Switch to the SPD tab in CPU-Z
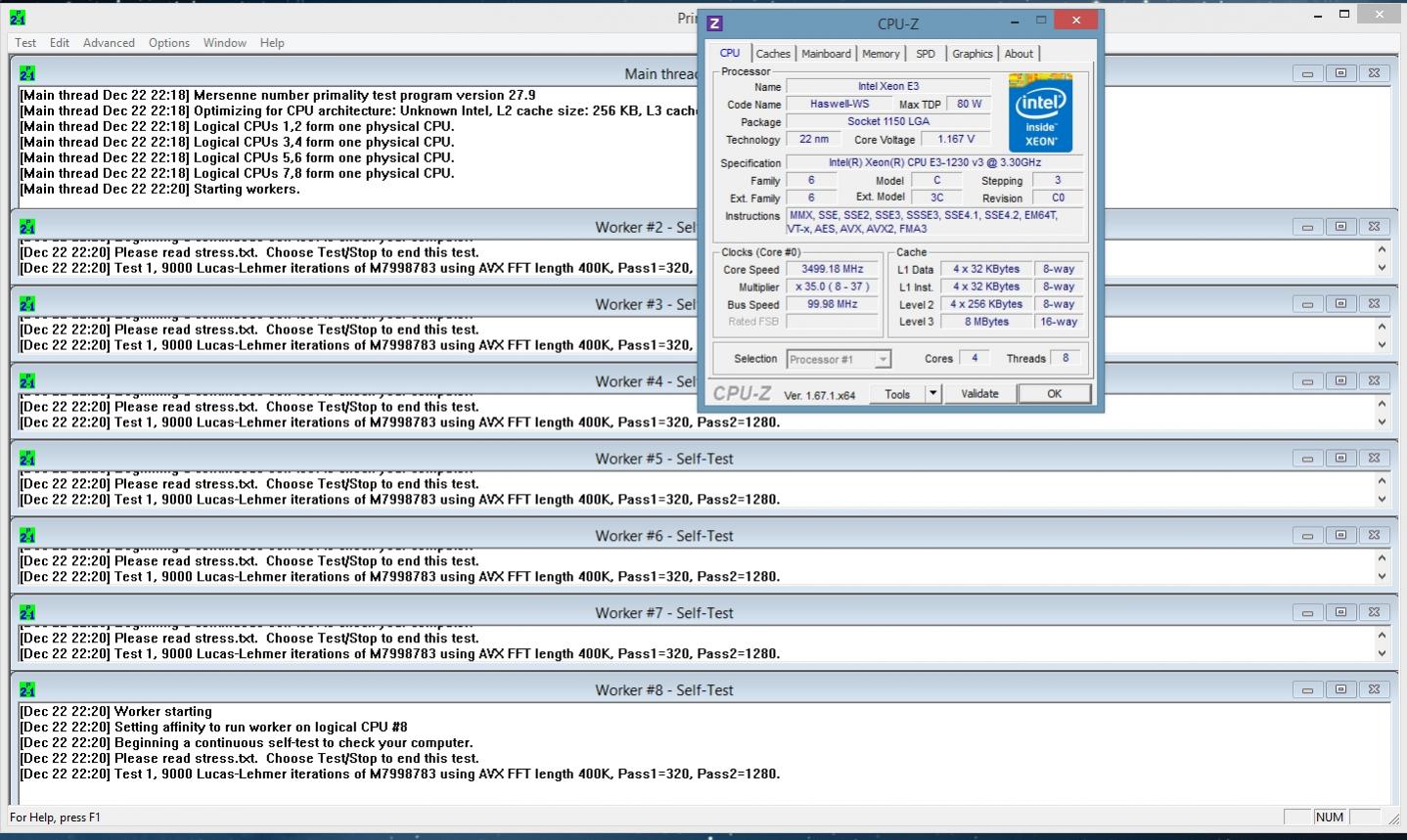Screen dimensions: 1407x840 click(x=926, y=54)
